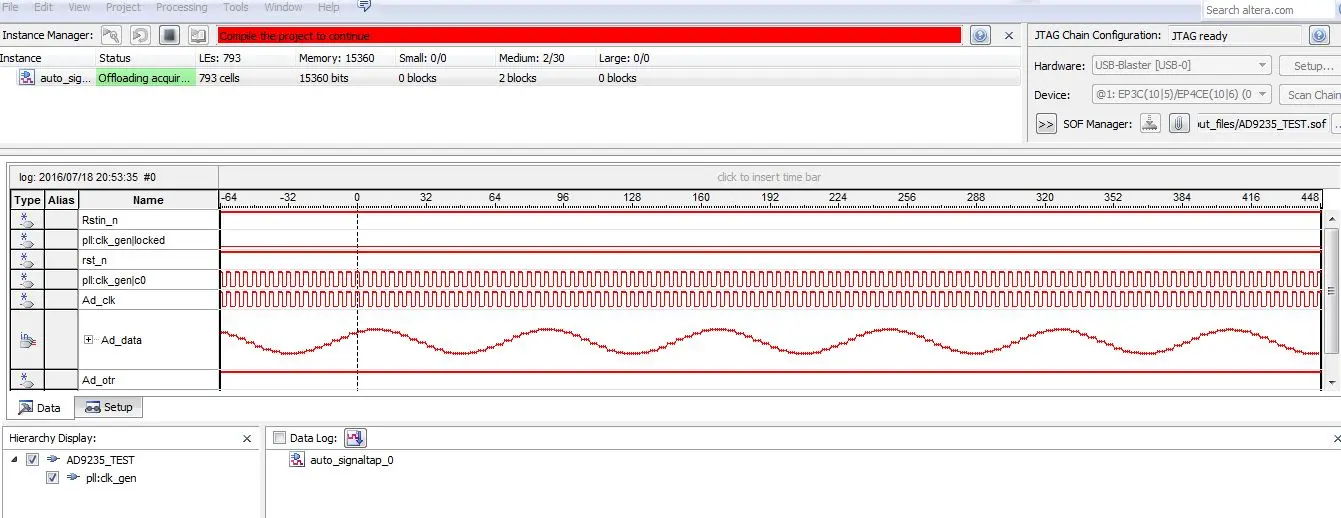
Task: Click the type icon of Rstin_n signal
Action: 28,220
